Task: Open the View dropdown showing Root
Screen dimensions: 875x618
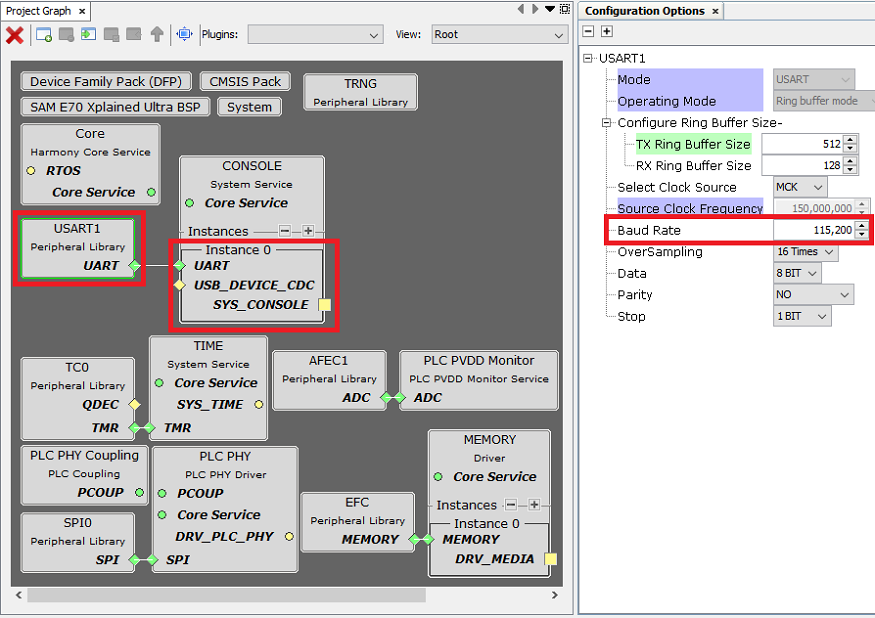Action: pyautogui.click(x=499, y=35)
